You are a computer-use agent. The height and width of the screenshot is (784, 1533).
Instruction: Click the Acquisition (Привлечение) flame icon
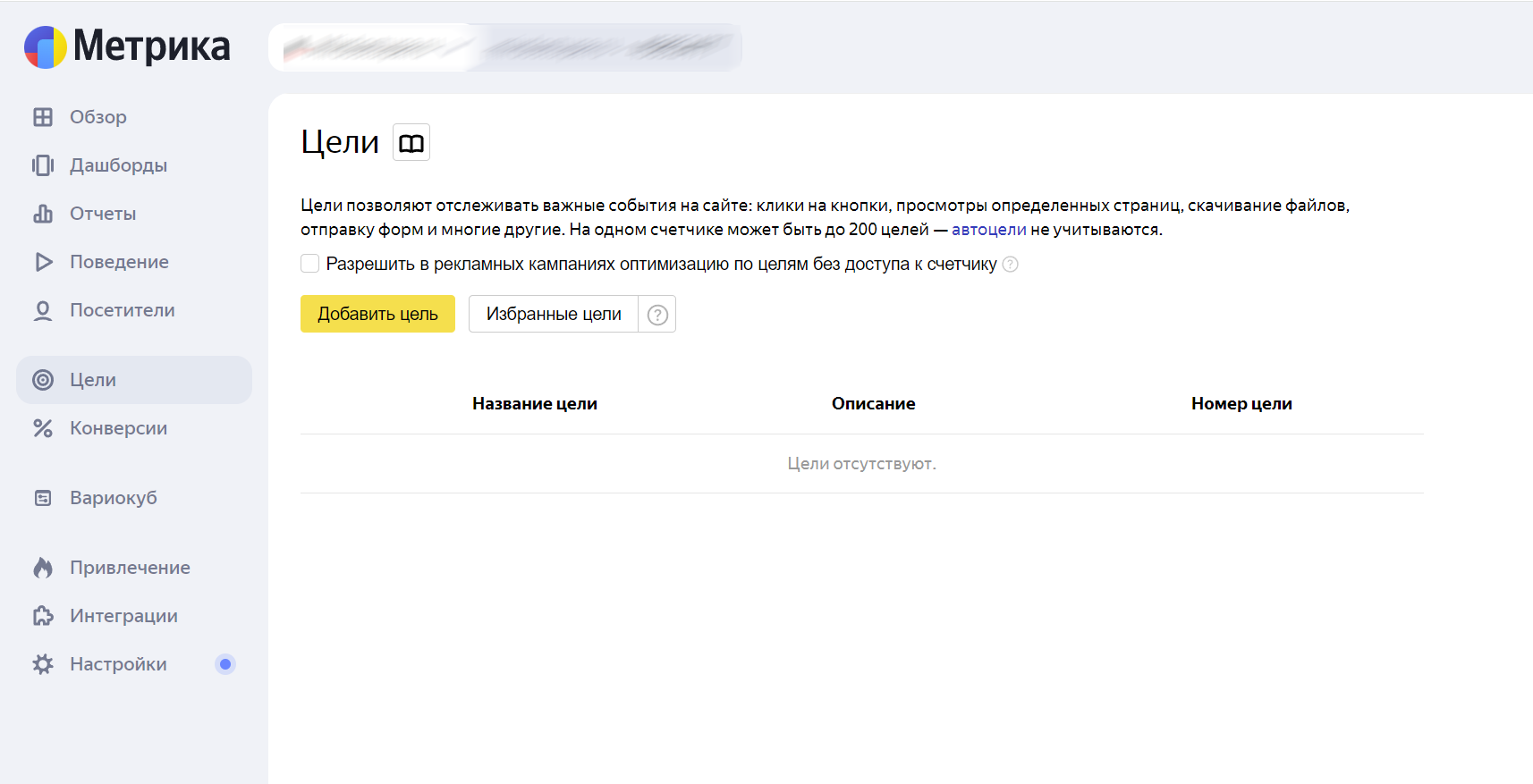pos(43,568)
